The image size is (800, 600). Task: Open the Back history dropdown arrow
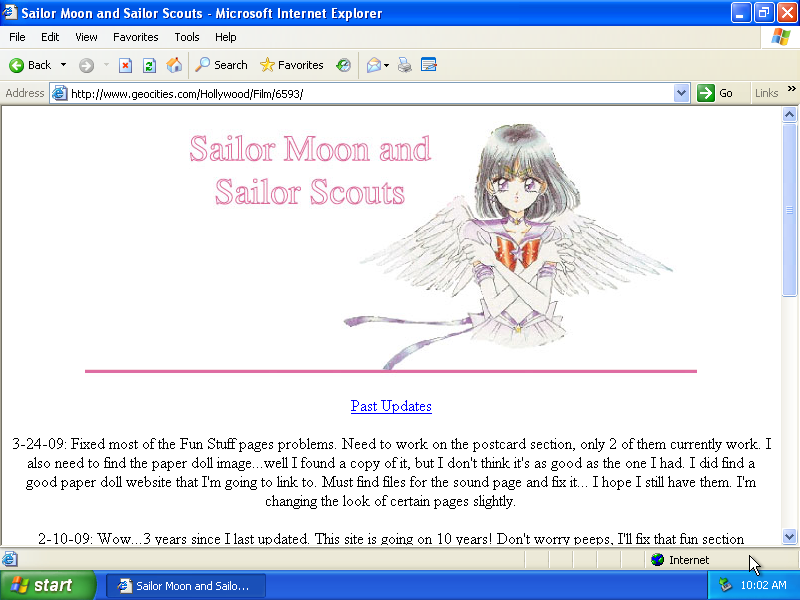pyautogui.click(x=63, y=65)
